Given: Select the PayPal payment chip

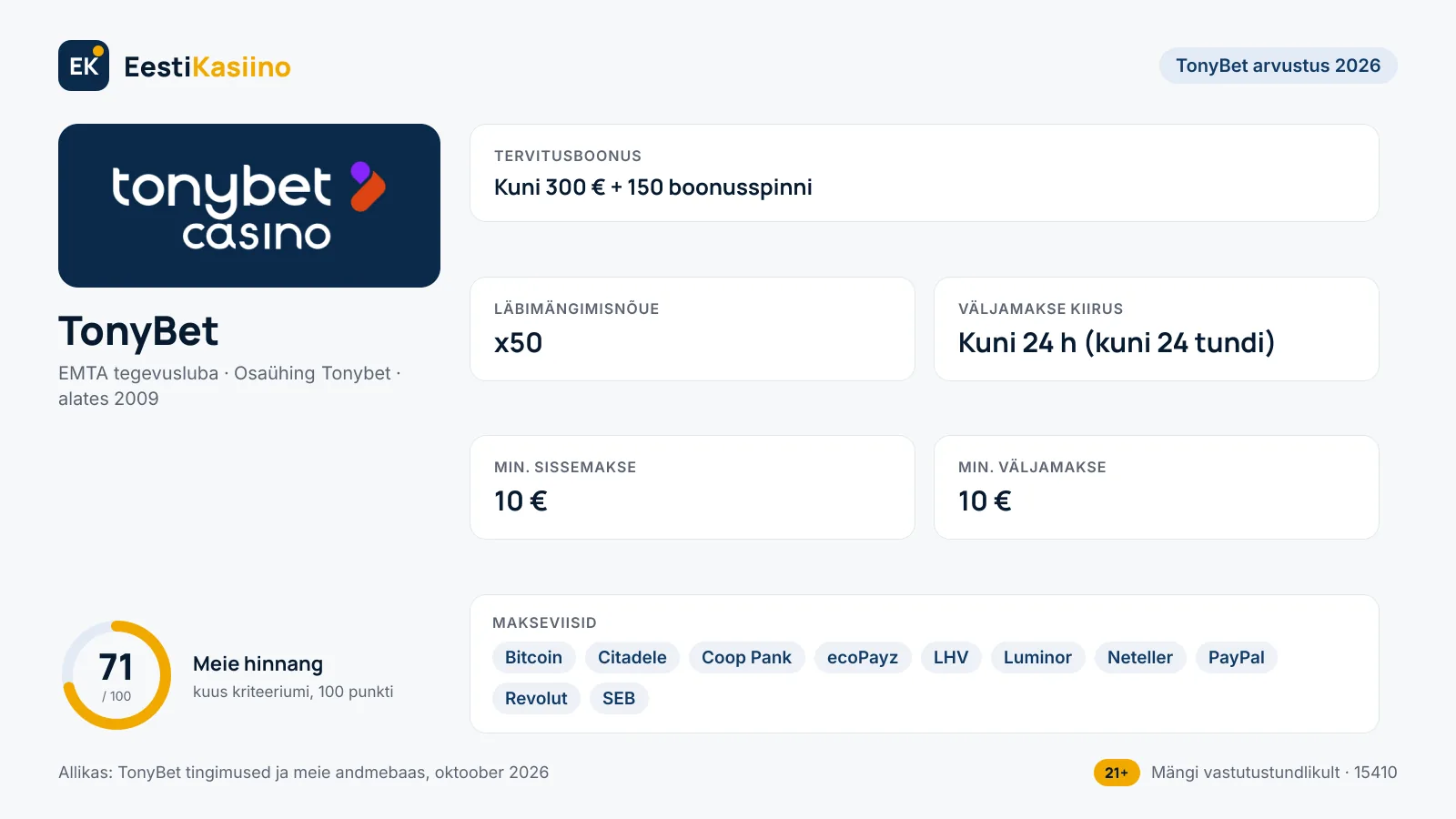Looking at the screenshot, I should (1237, 658).
